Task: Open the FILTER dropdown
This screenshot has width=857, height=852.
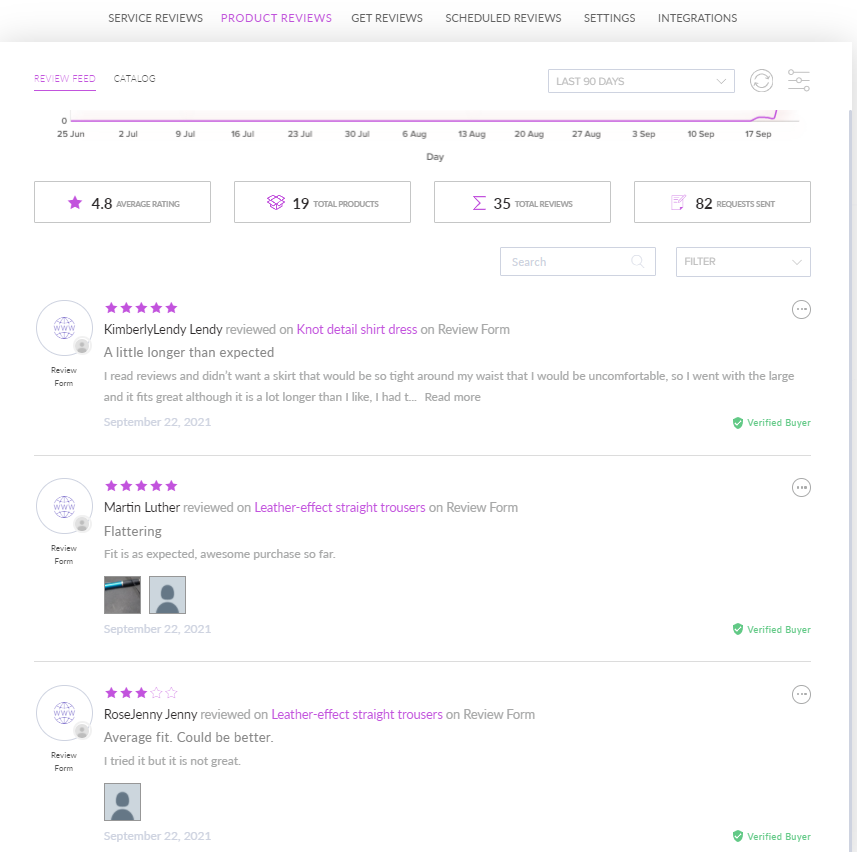Action: 743,262
